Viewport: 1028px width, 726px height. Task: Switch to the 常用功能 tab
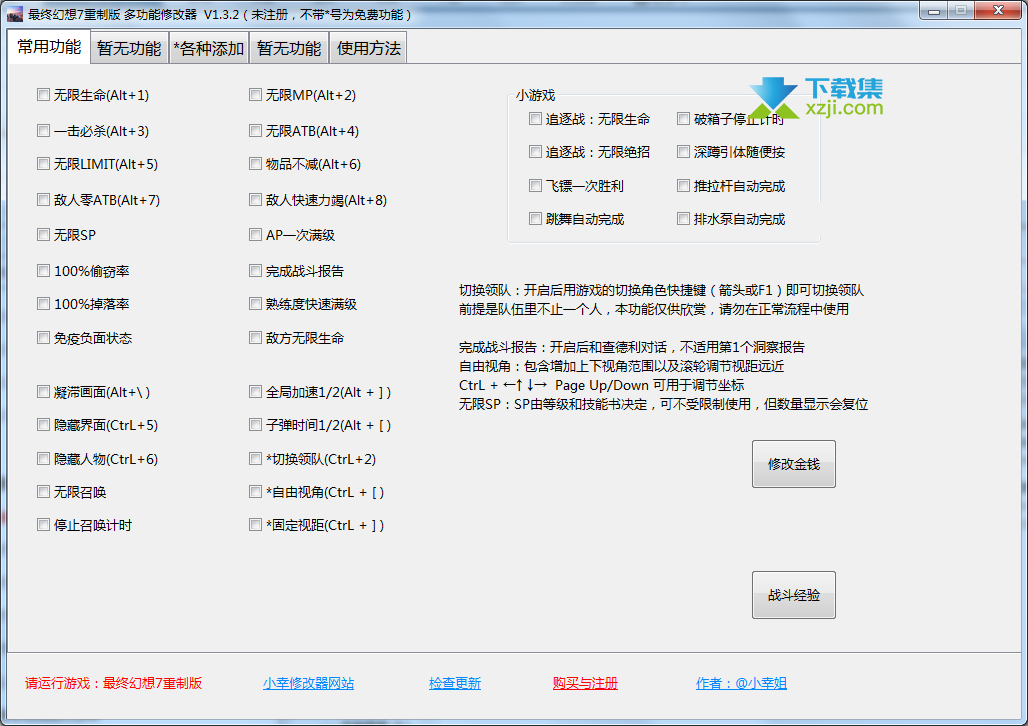(49, 47)
